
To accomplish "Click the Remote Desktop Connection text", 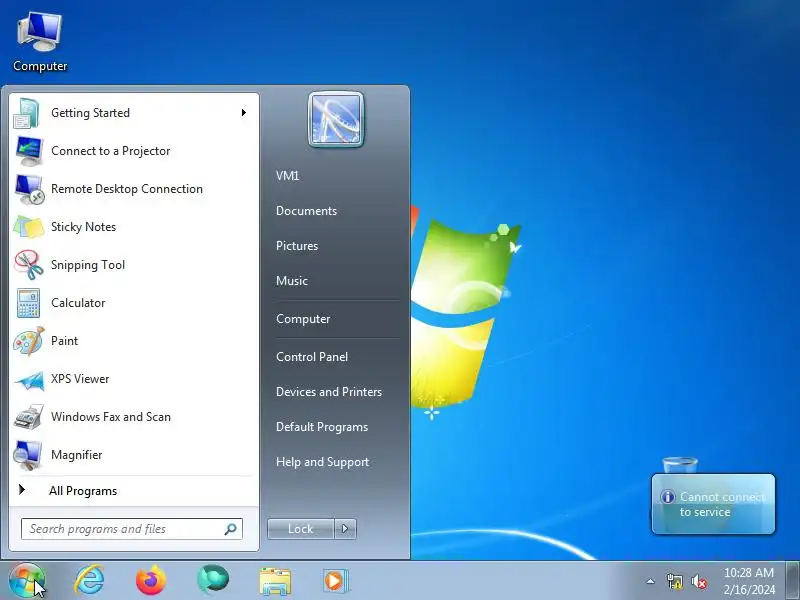I will [127, 189].
